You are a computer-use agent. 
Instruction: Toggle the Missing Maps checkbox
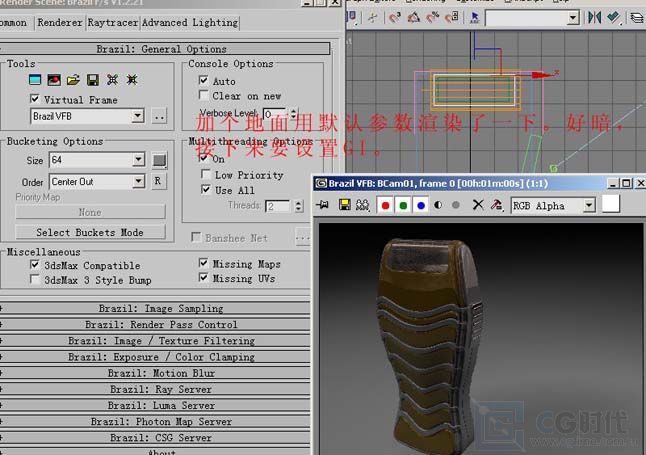coord(203,263)
